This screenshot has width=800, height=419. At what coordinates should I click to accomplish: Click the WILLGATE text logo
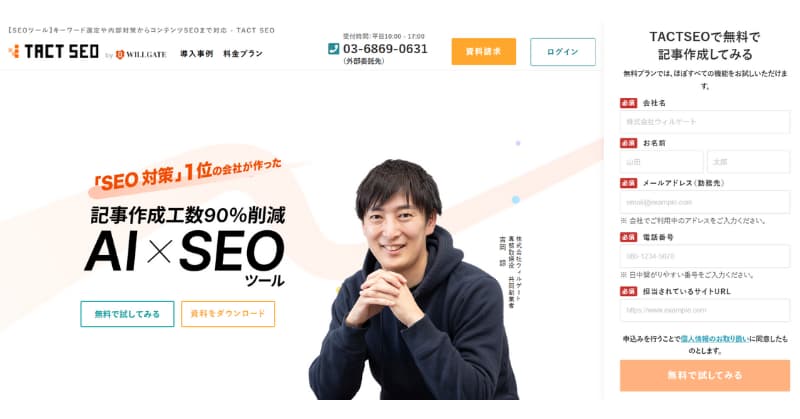pos(146,54)
